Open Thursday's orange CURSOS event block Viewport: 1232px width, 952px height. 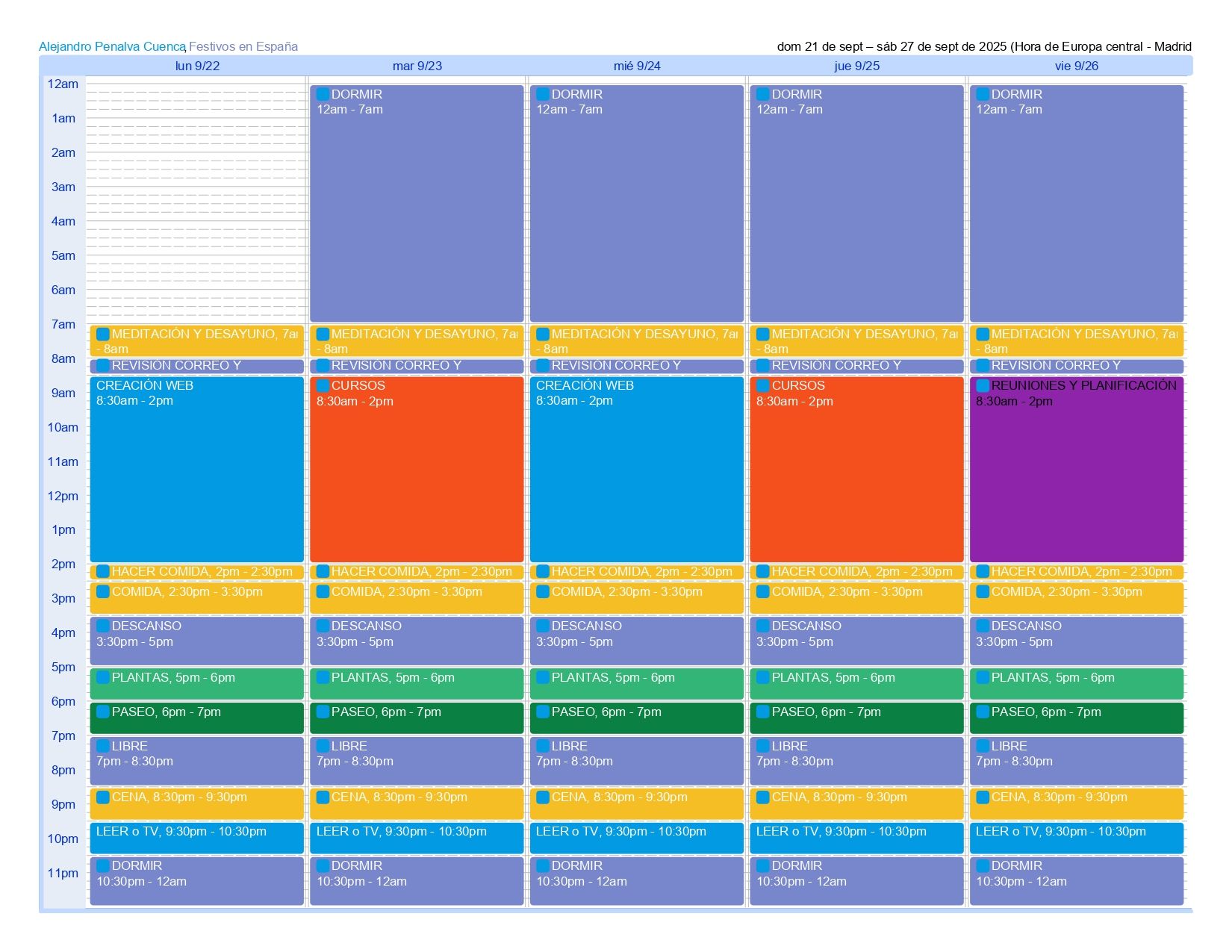pyautogui.click(x=856, y=469)
